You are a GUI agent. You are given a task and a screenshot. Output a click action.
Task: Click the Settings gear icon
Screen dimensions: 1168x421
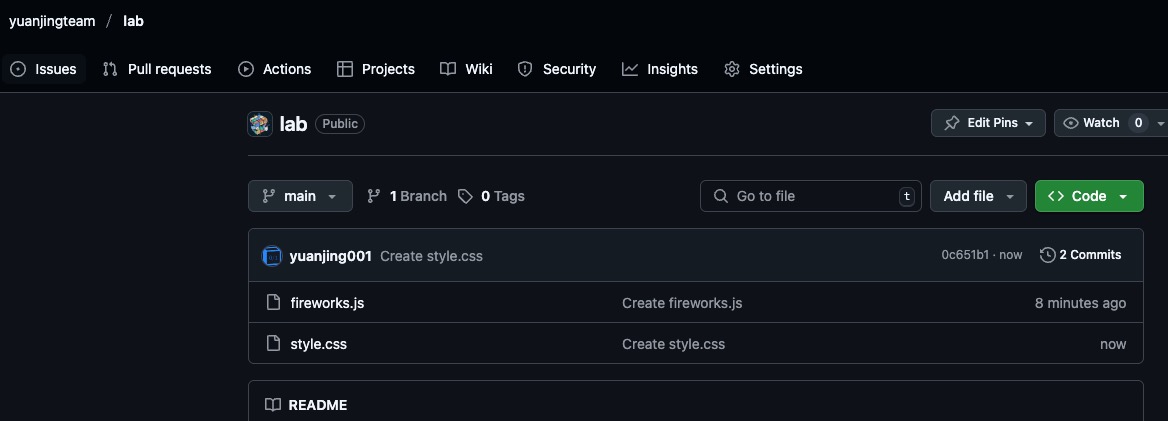click(x=732, y=69)
